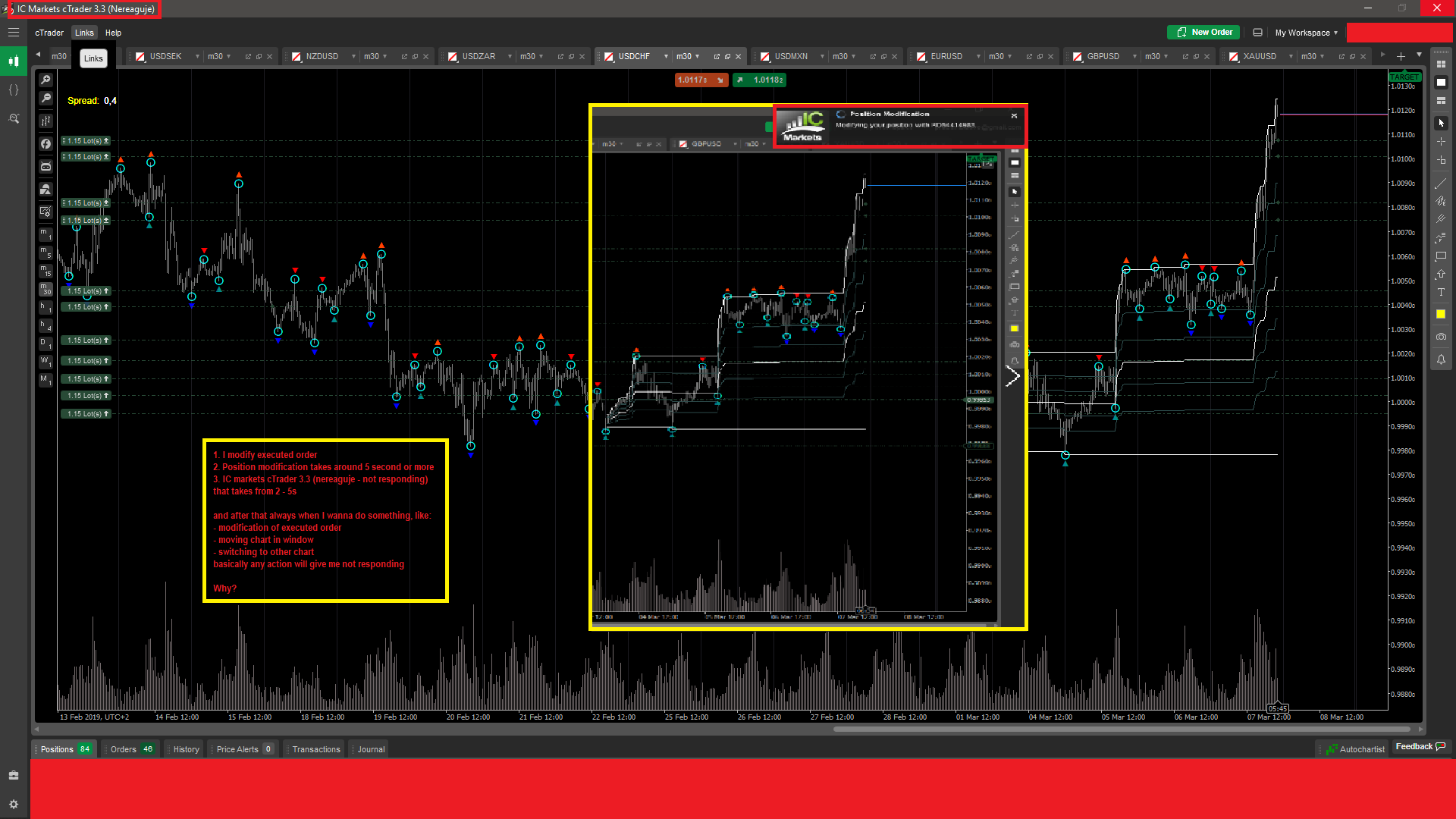Screen dimensions: 1456x819
Task: Click the buy price 1.0118 button
Action: pos(759,80)
